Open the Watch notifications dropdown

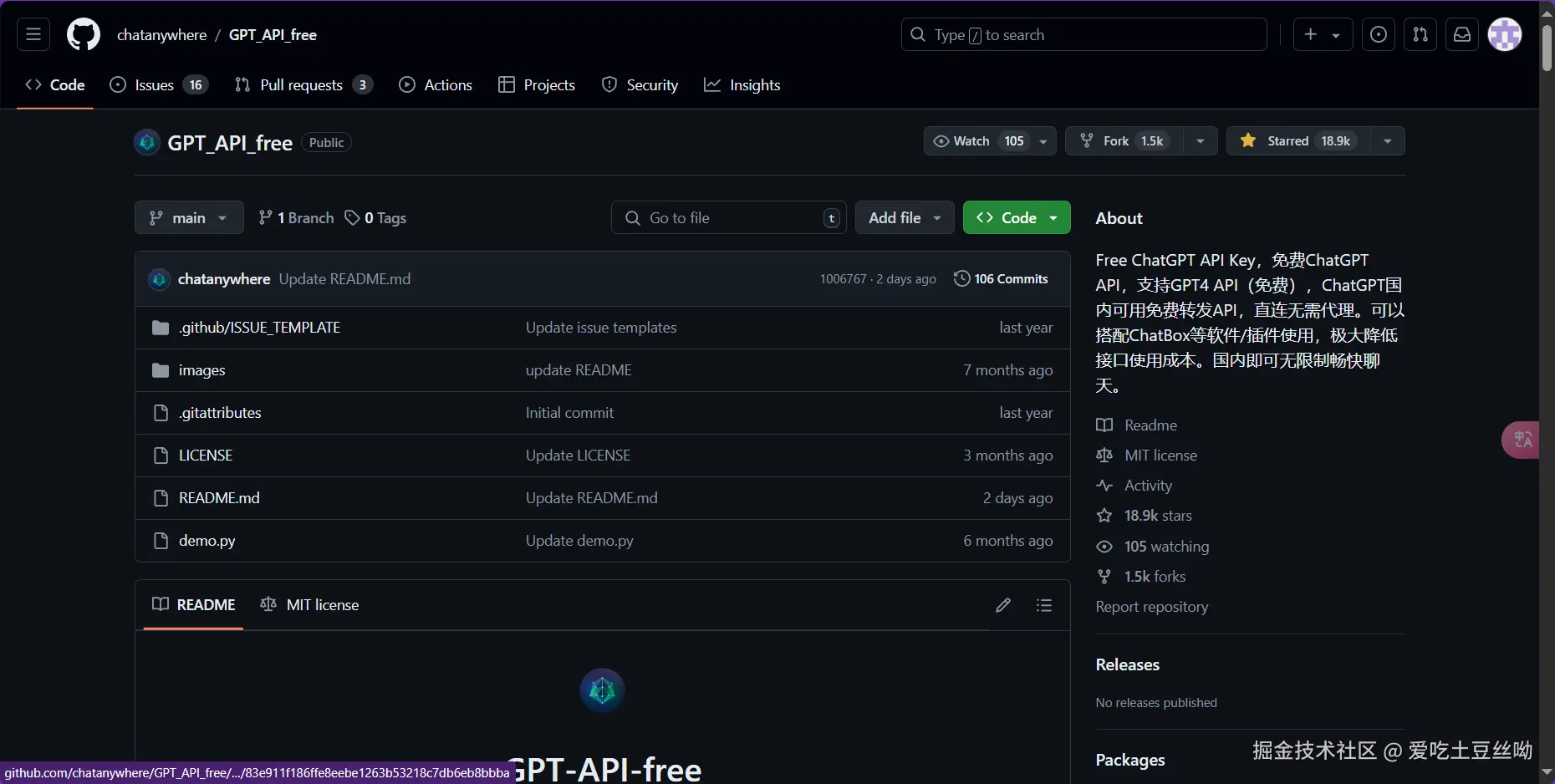coord(990,141)
